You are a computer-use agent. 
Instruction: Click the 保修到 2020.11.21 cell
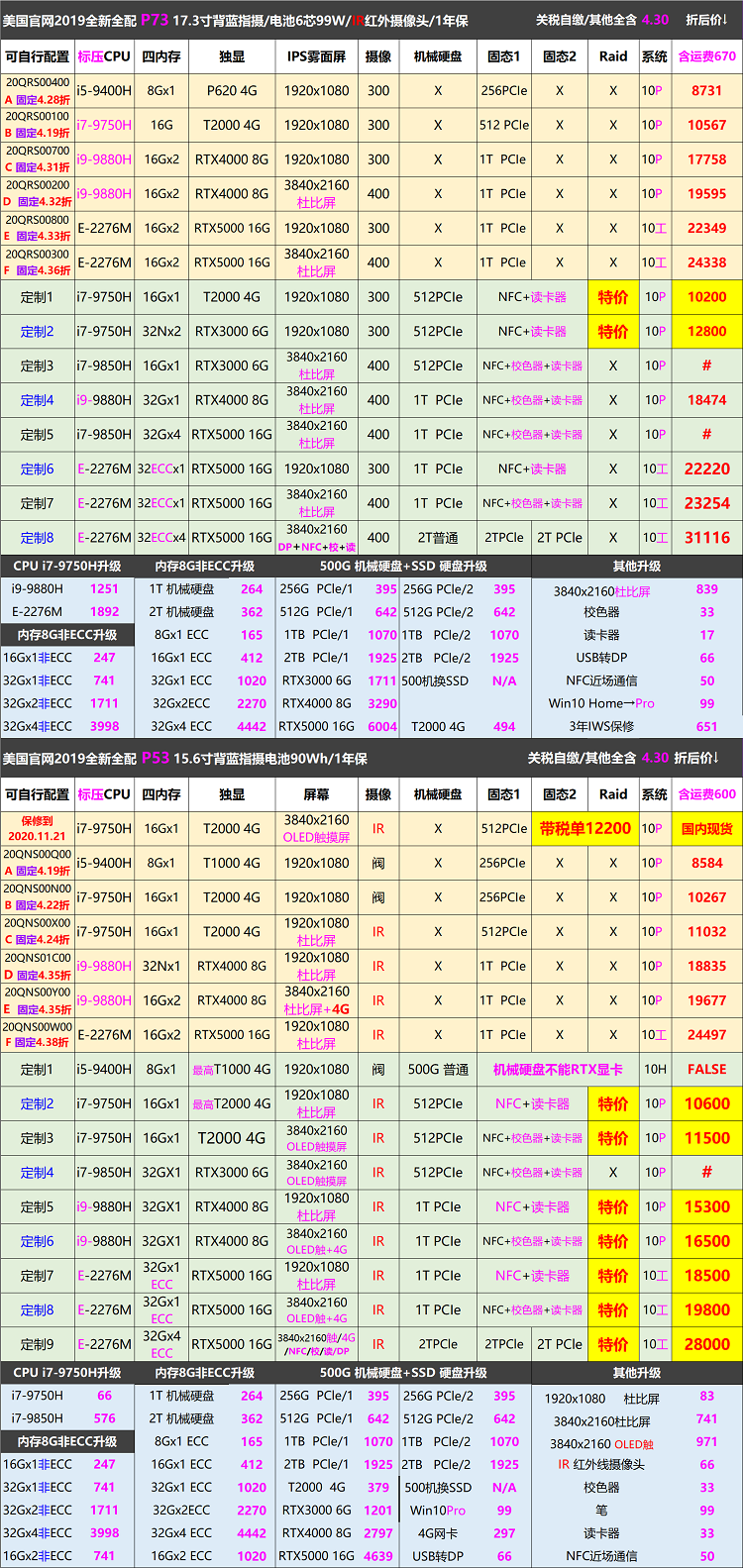38,828
